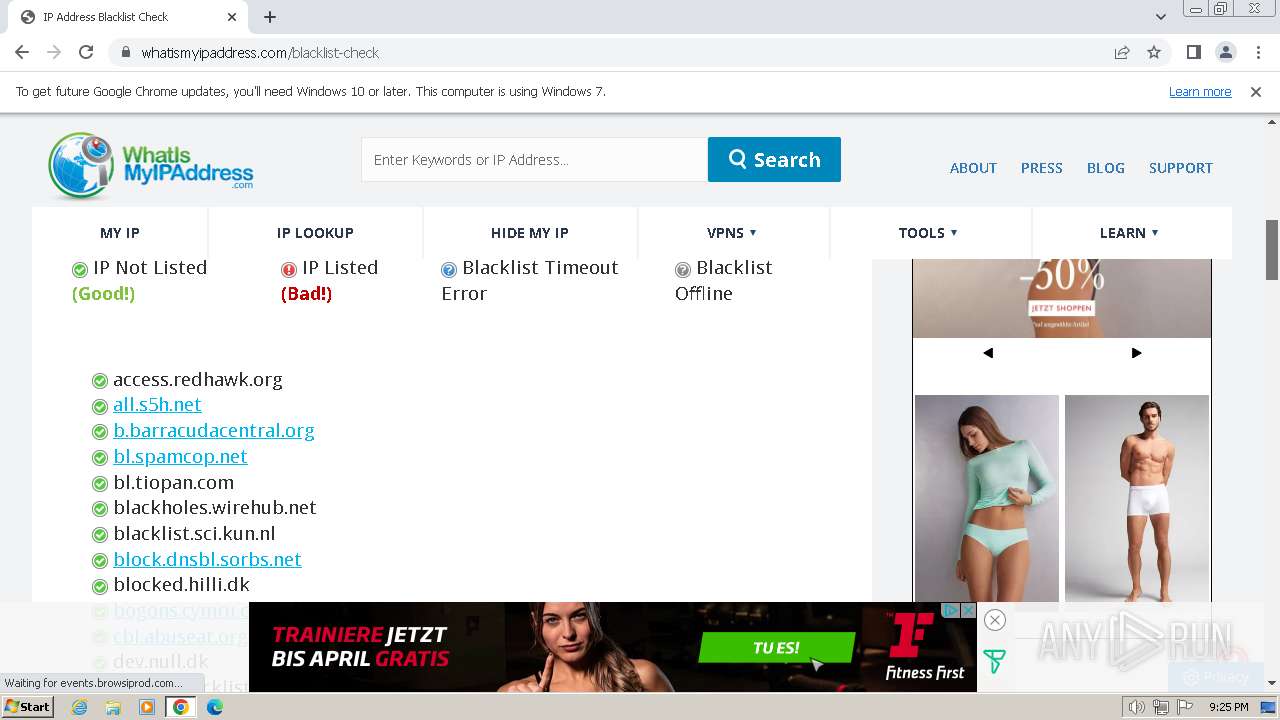This screenshot has width=1280, height=720.
Task: Click the volume tray icon
Action: click(x=1137, y=707)
